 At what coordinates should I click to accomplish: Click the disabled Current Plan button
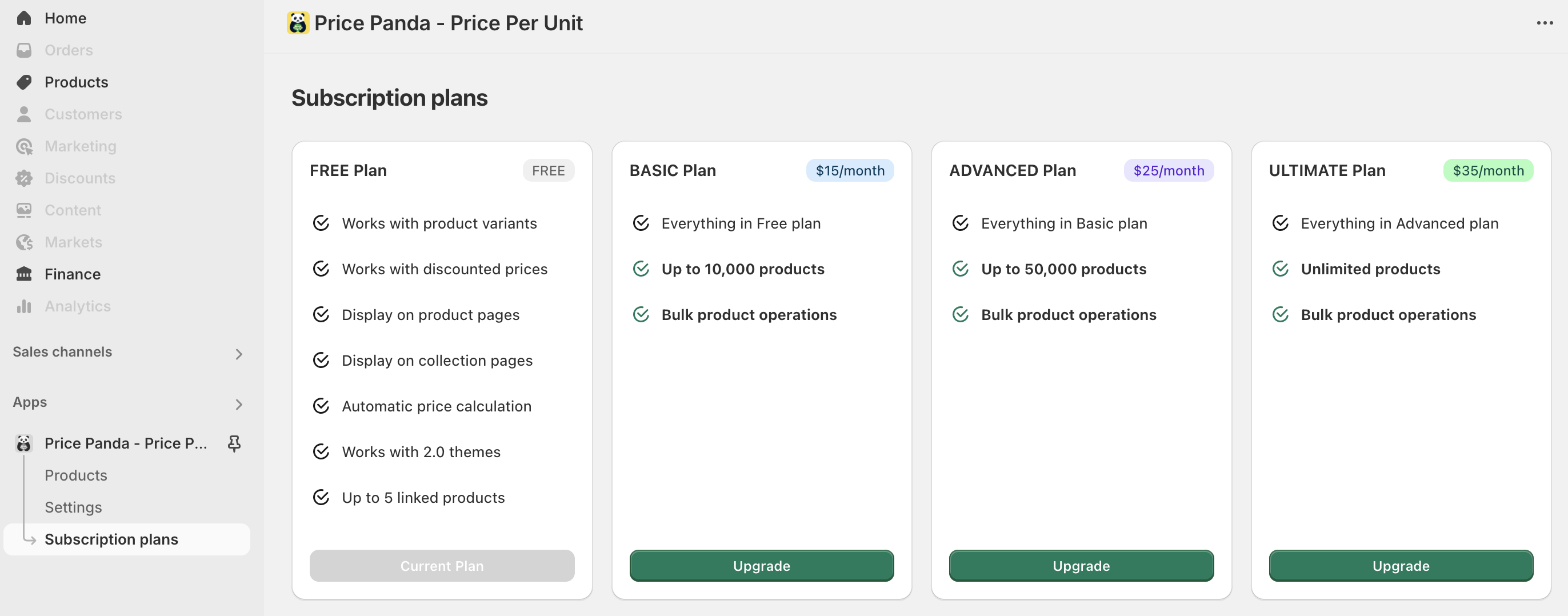(x=442, y=566)
